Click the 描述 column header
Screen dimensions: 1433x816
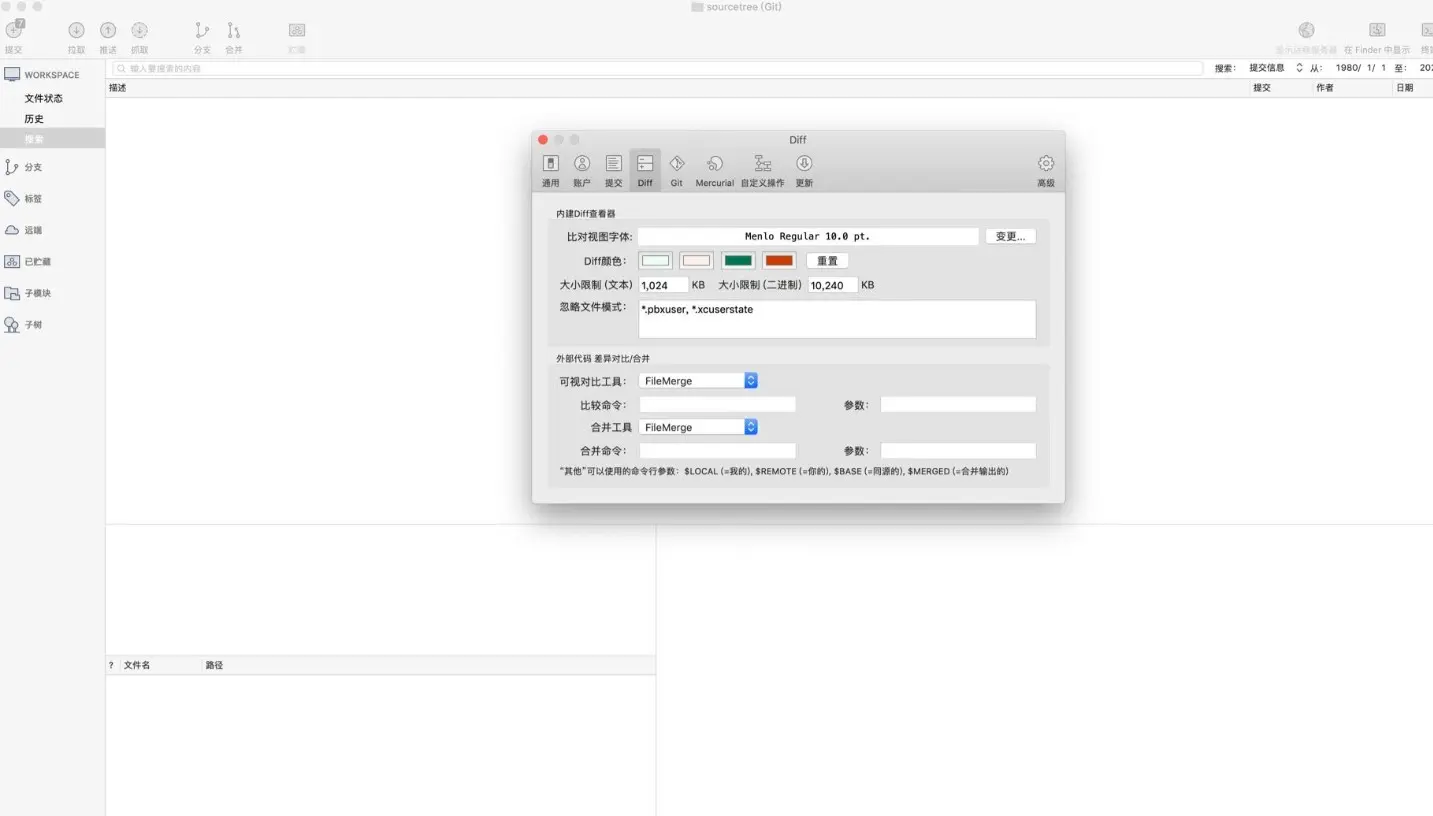point(118,88)
